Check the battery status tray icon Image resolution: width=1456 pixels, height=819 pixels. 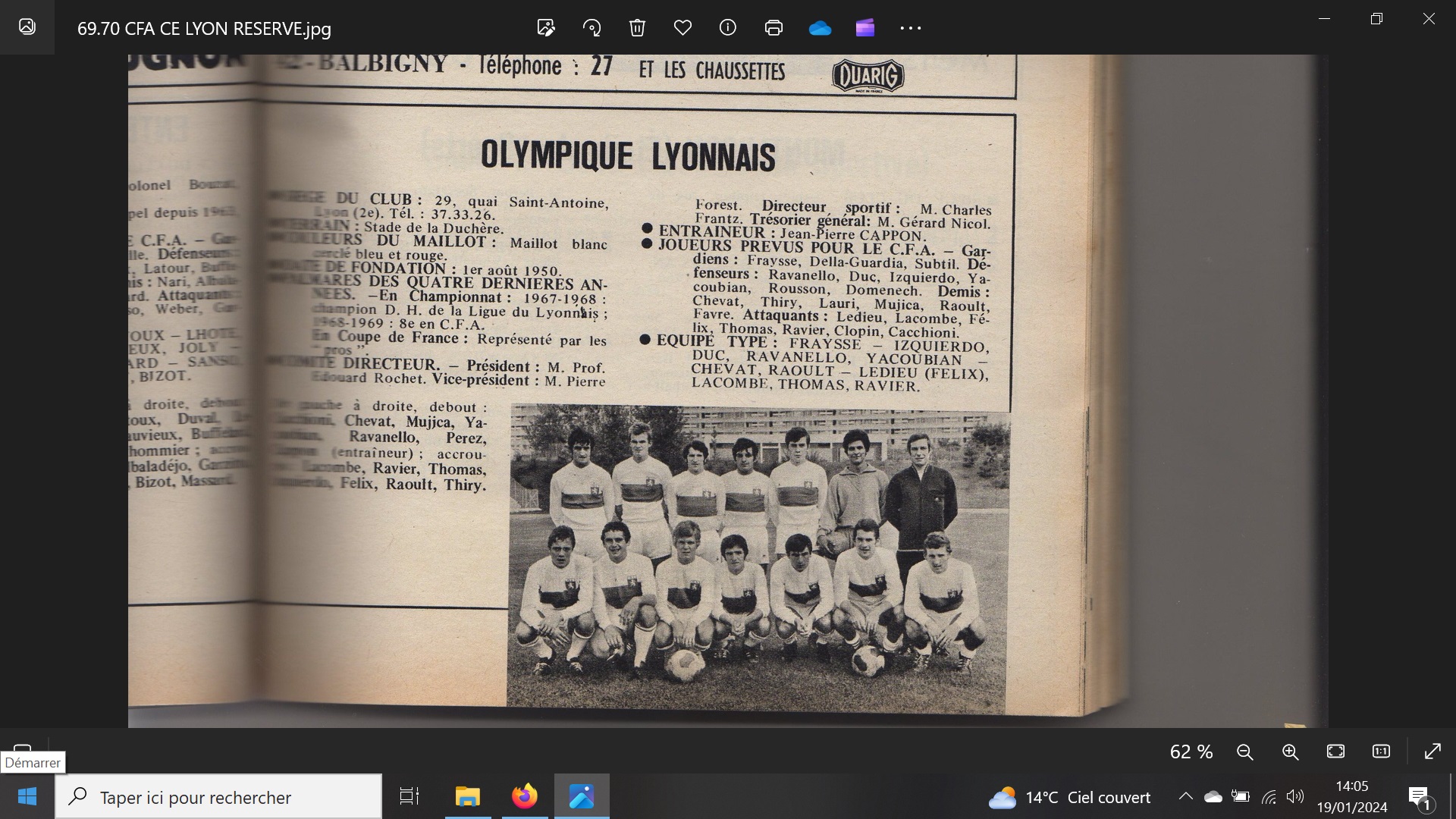tap(1241, 796)
